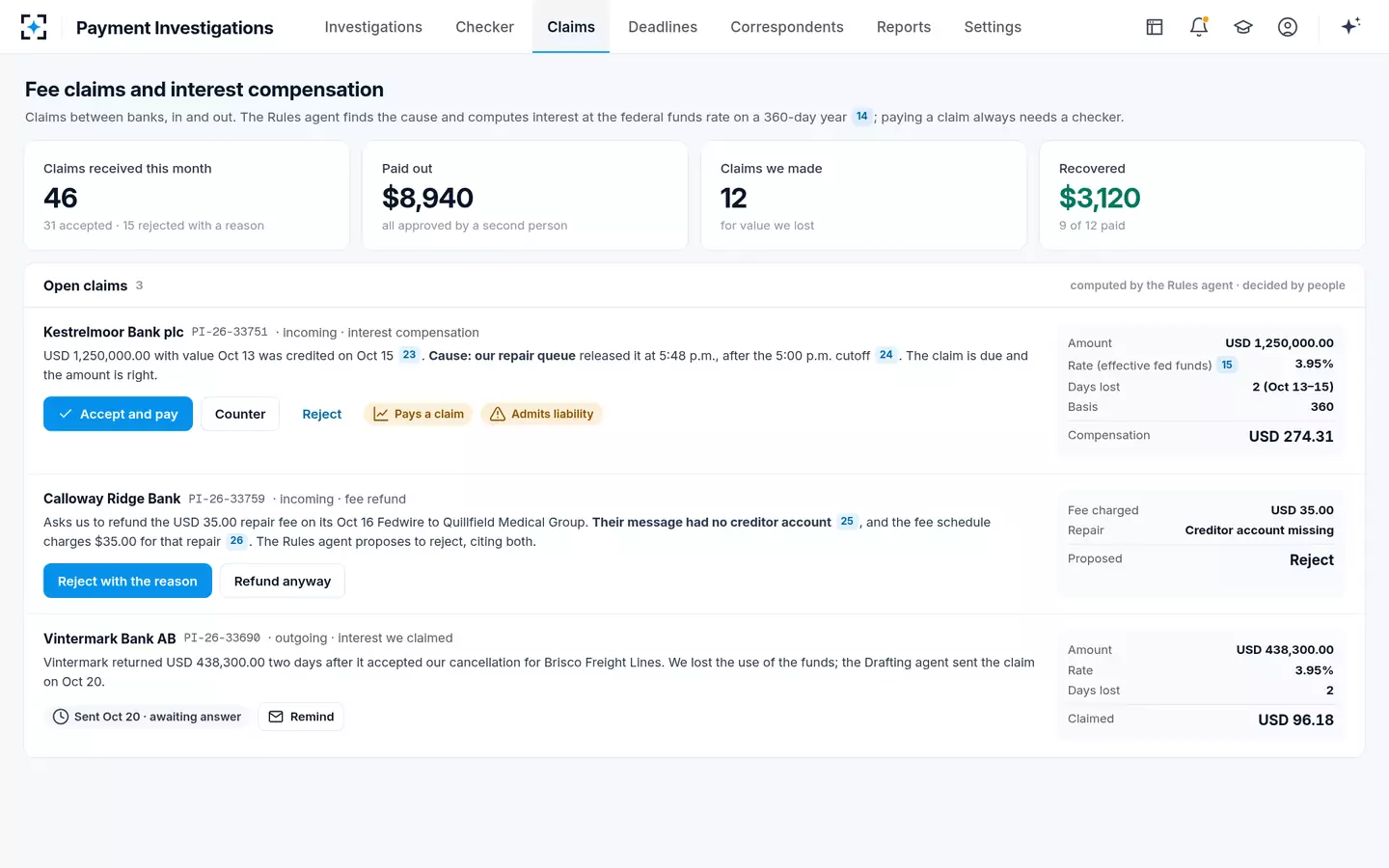Viewport: 1389px width, 868px height.
Task: Click the Claimed USD 96.18 value
Action: (x=1295, y=719)
